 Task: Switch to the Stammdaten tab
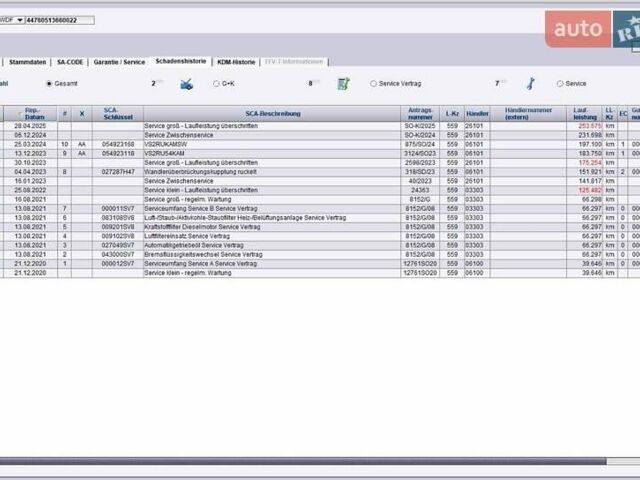tap(28, 62)
